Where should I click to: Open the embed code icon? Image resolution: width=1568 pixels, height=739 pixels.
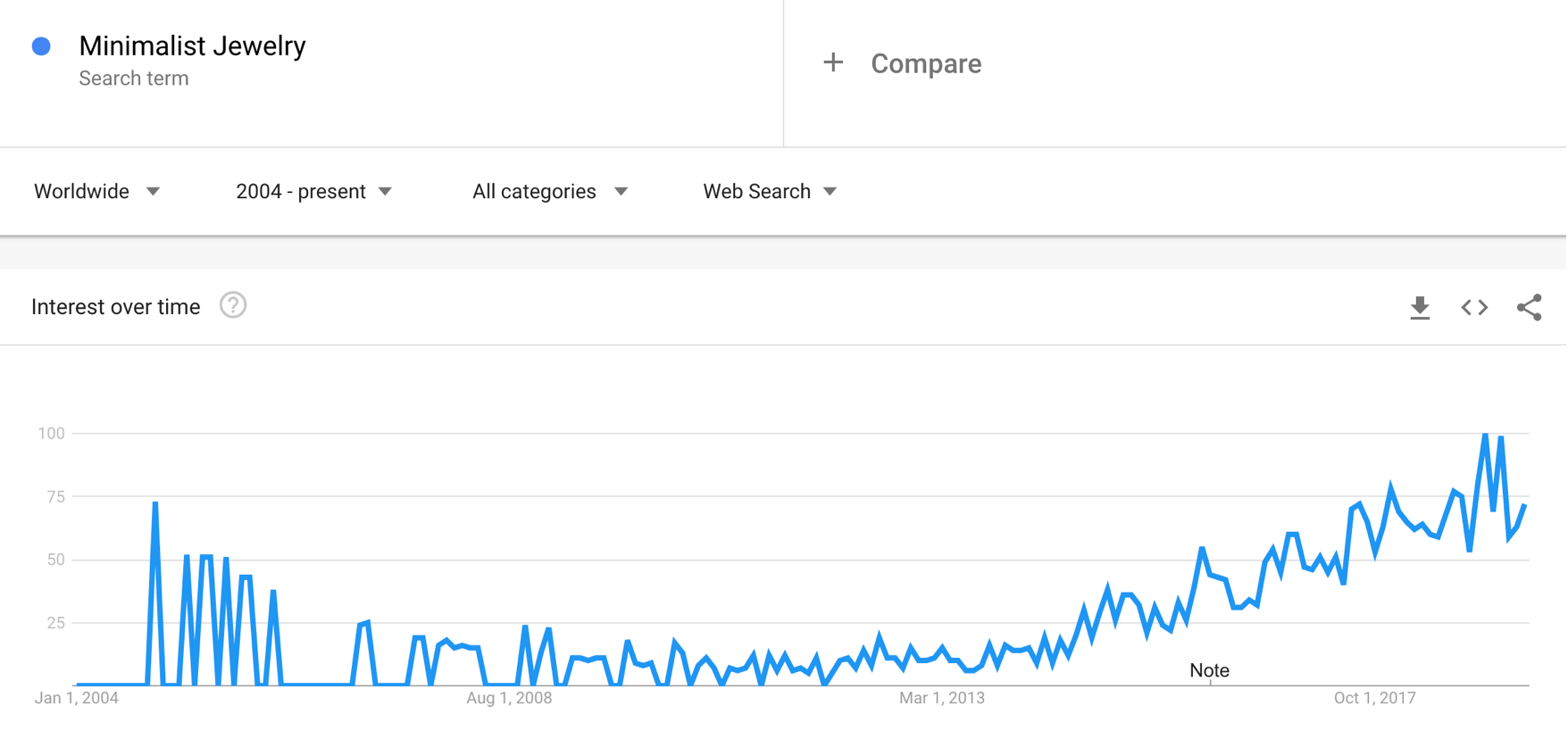tap(1474, 308)
